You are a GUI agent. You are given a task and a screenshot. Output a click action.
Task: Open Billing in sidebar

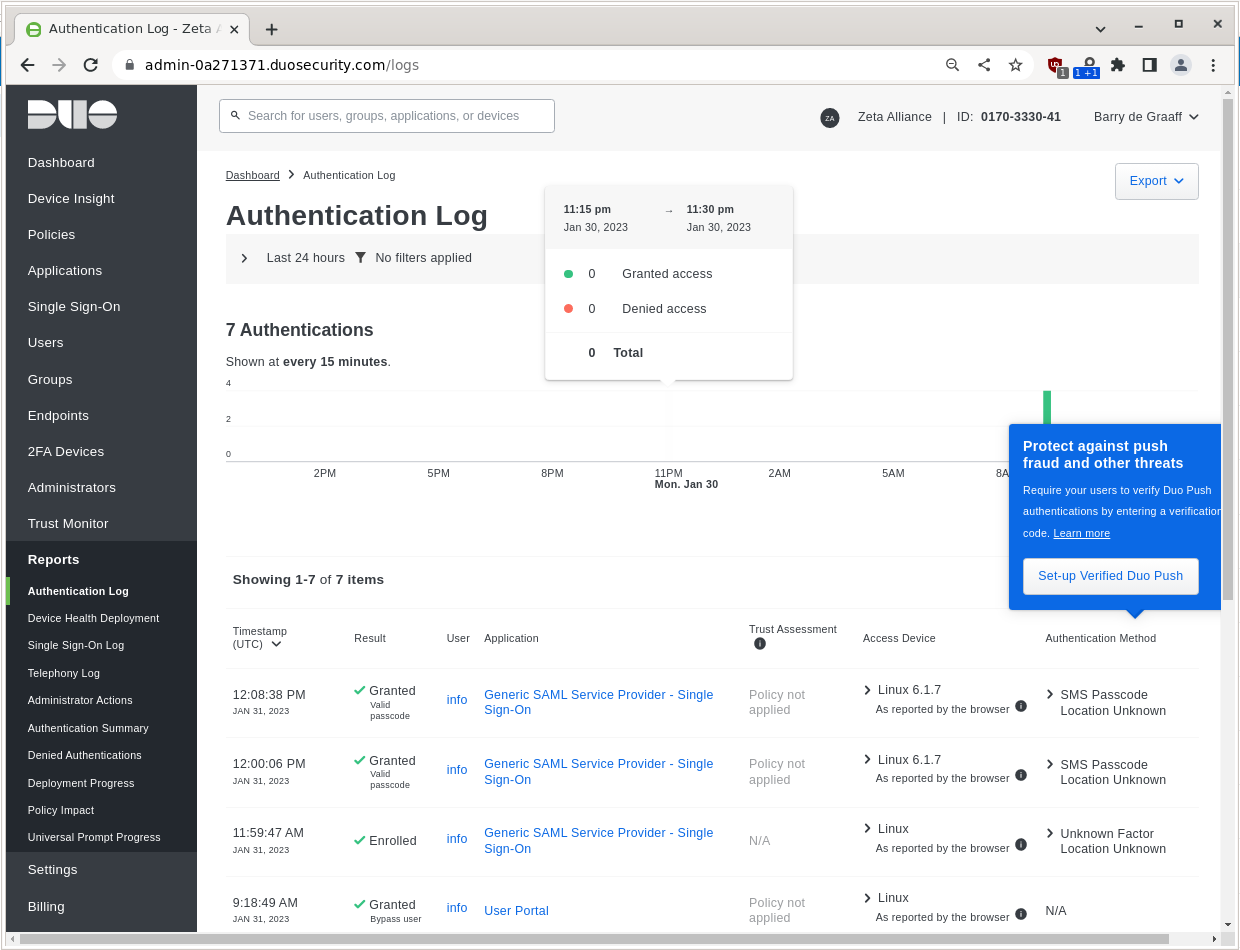click(x=46, y=906)
